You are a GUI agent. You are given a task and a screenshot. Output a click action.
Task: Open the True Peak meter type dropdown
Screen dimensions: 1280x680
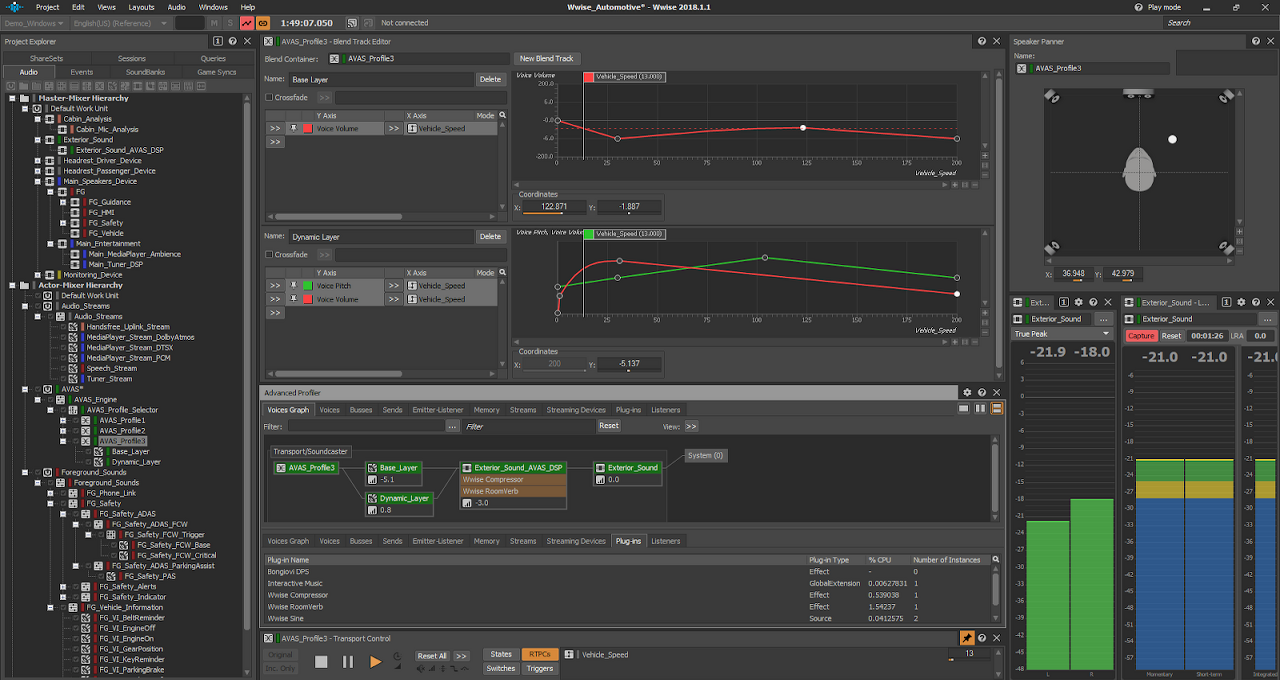pyautogui.click(x=1062, y=334)
